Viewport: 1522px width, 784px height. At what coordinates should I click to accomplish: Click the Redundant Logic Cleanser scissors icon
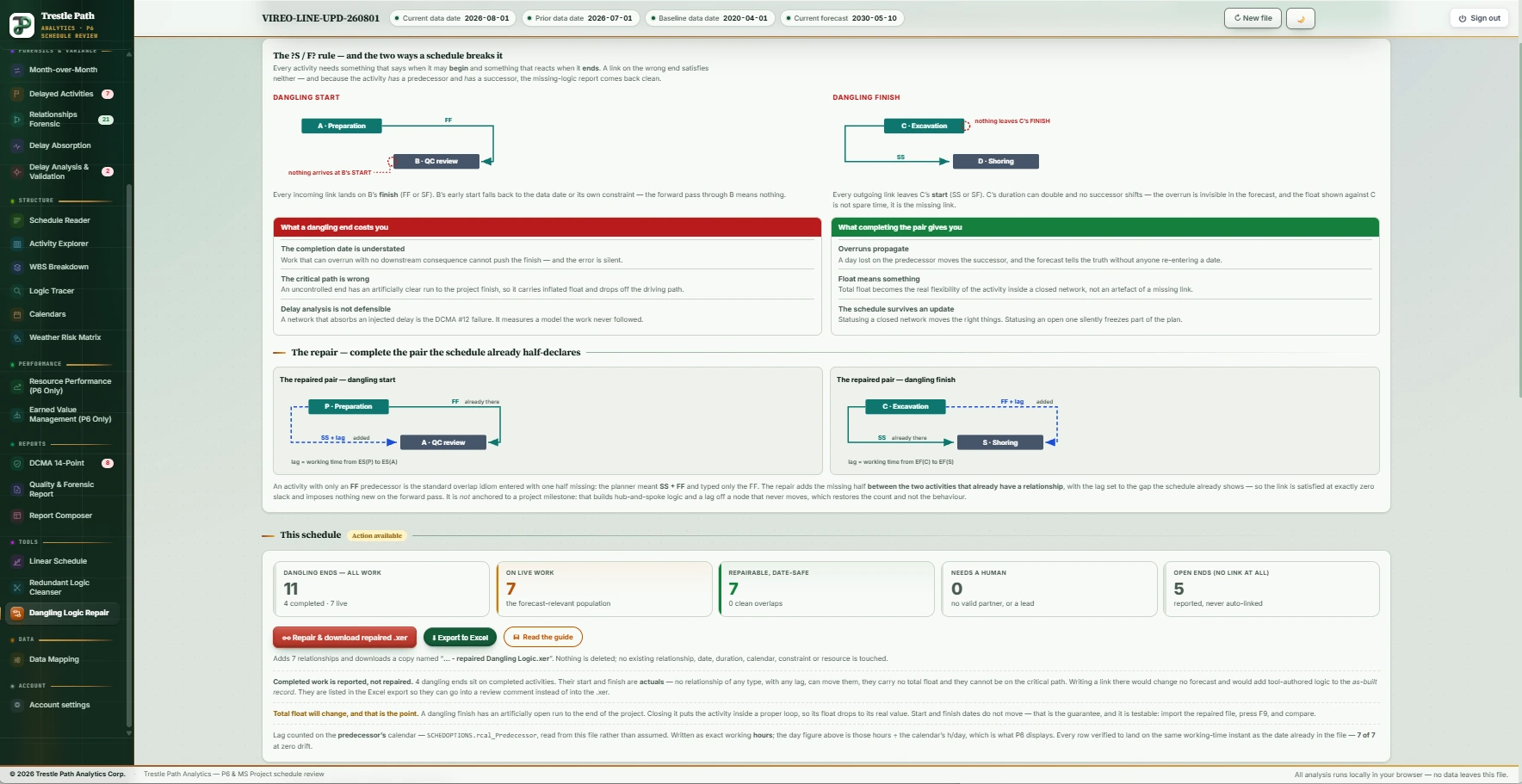(17, 588)
